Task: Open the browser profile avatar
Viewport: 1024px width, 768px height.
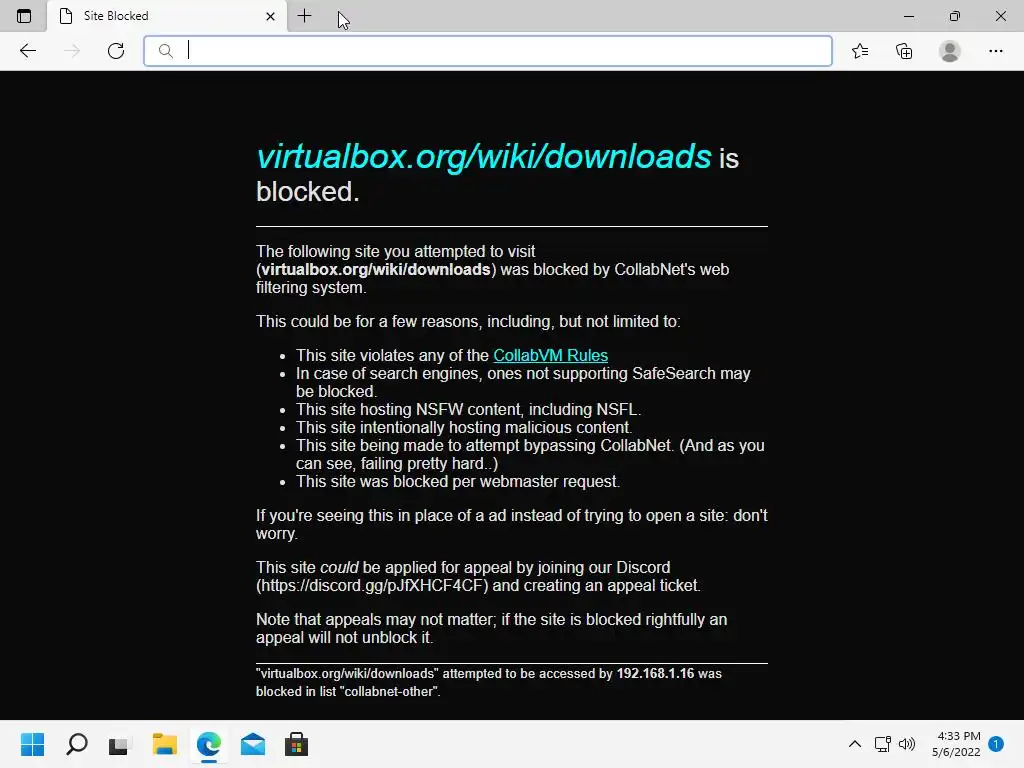Action: (x=950, y=51)
